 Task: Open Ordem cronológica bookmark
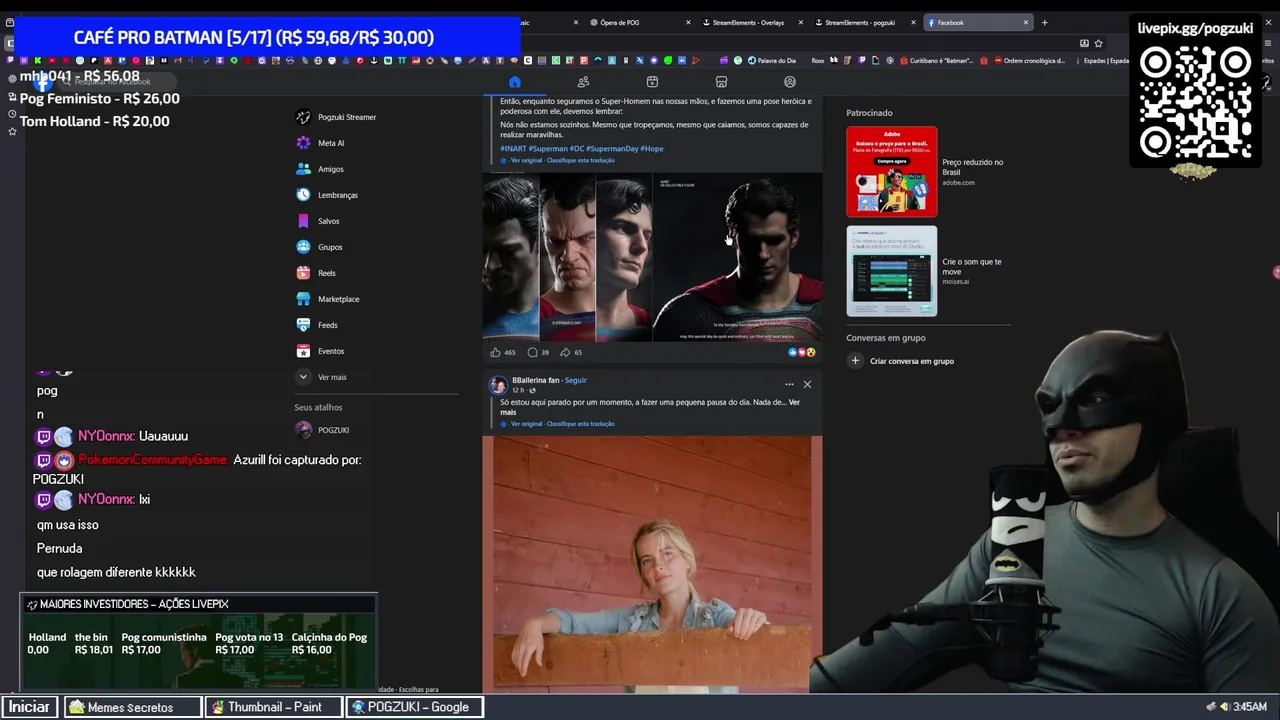[1030, 60]
